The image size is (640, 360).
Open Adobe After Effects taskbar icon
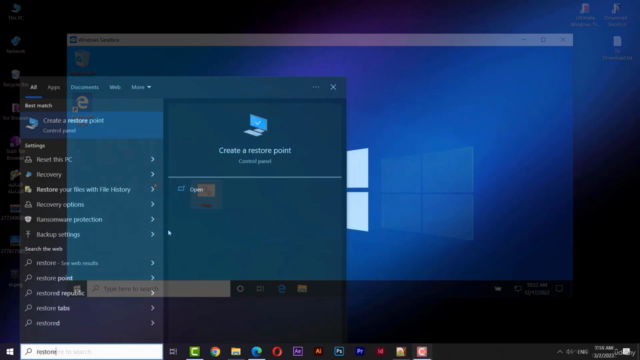(x=298, y=351)
